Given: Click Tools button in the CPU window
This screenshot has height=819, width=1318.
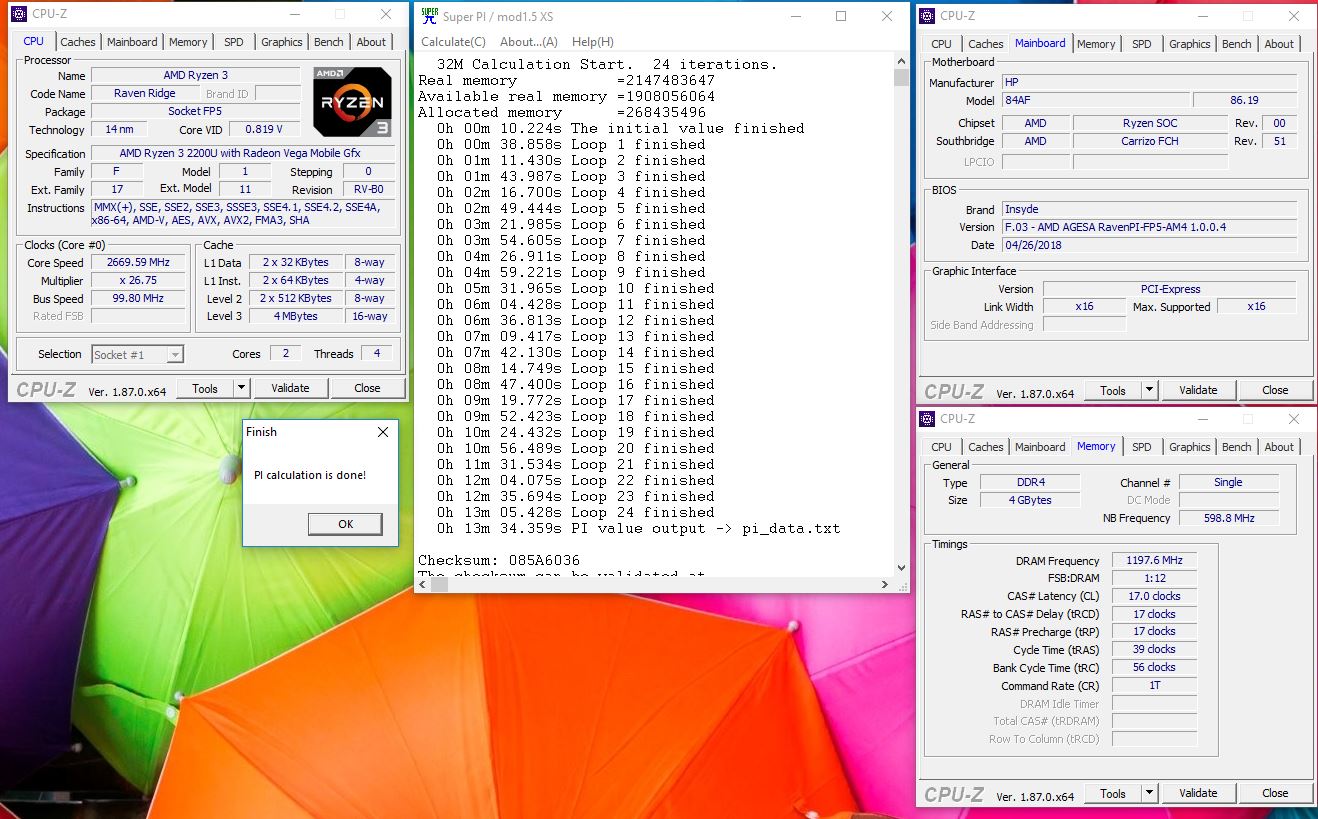Looking at the screenshot, I should point(205,388).
